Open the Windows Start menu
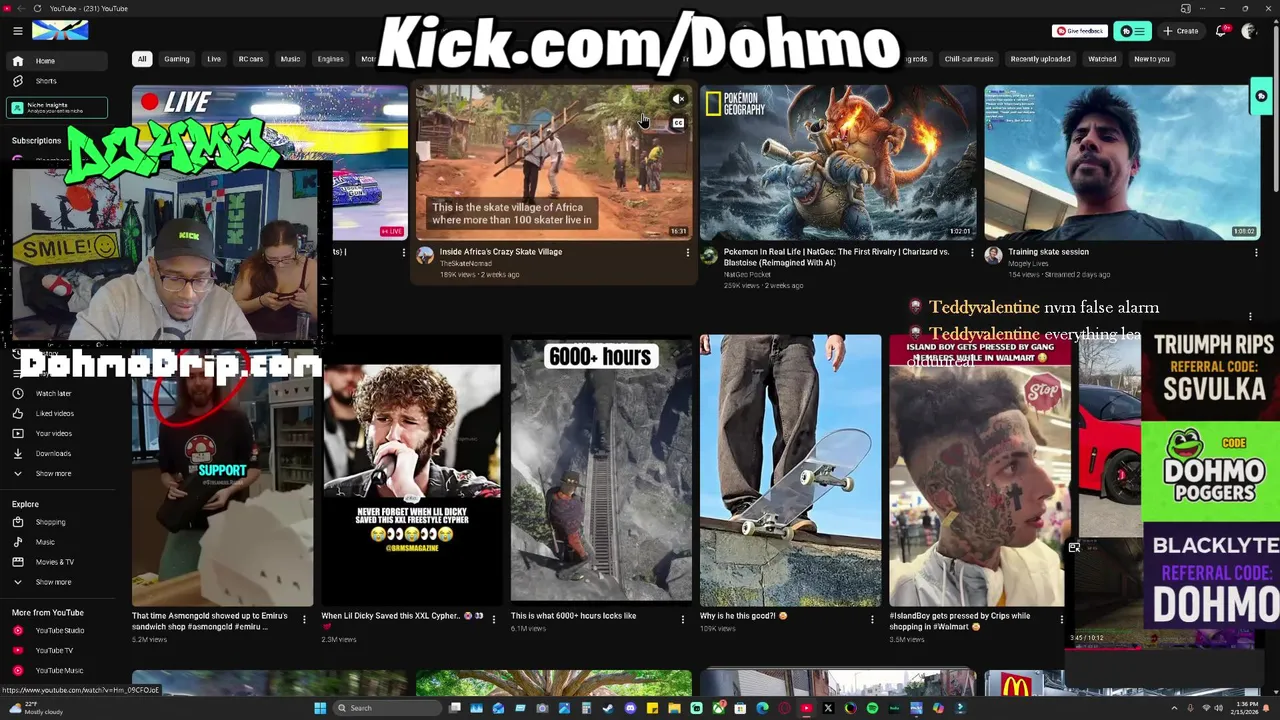1280x720 pixels. (320, 708)
